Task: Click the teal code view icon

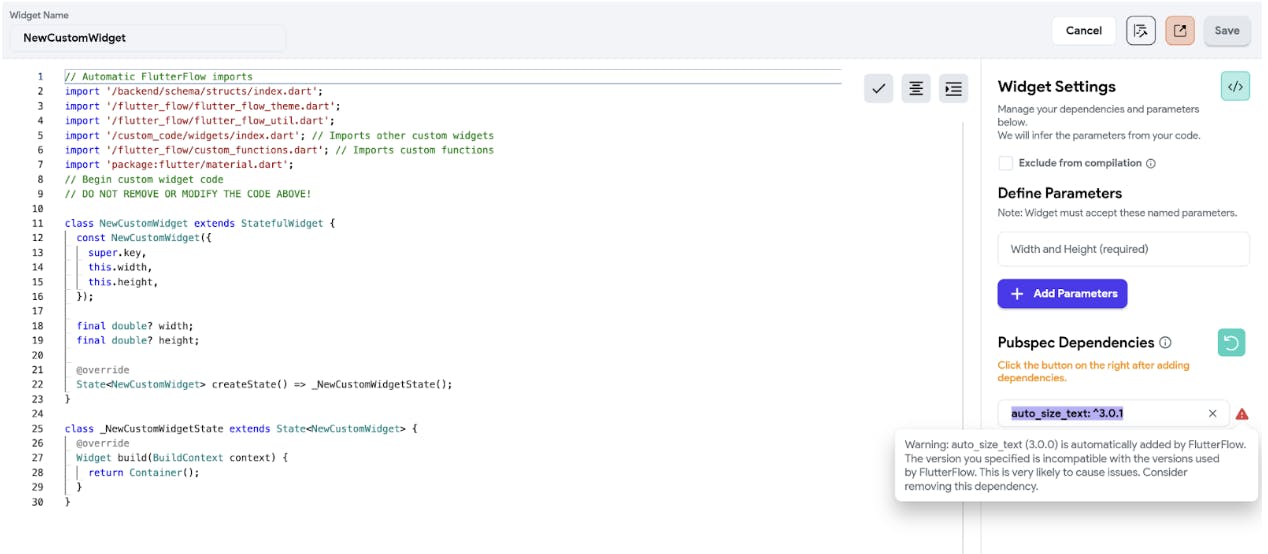Action: [1235, 87]
